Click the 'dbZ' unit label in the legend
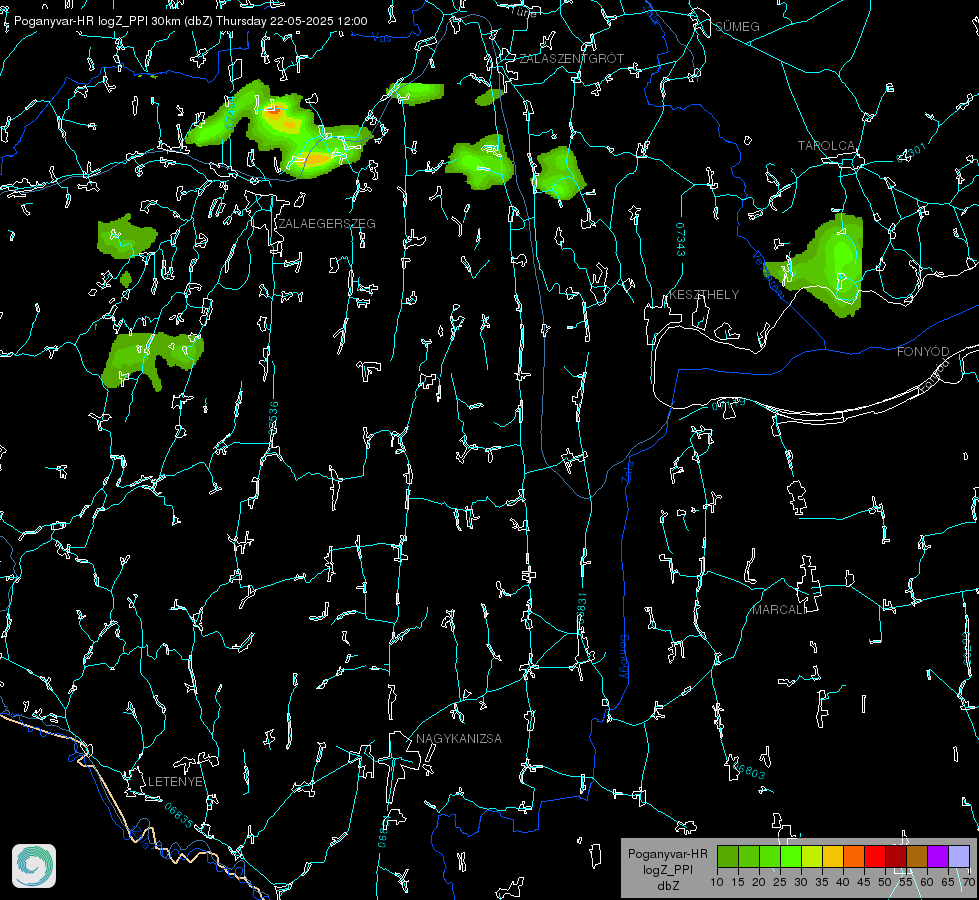 (667, 885)
